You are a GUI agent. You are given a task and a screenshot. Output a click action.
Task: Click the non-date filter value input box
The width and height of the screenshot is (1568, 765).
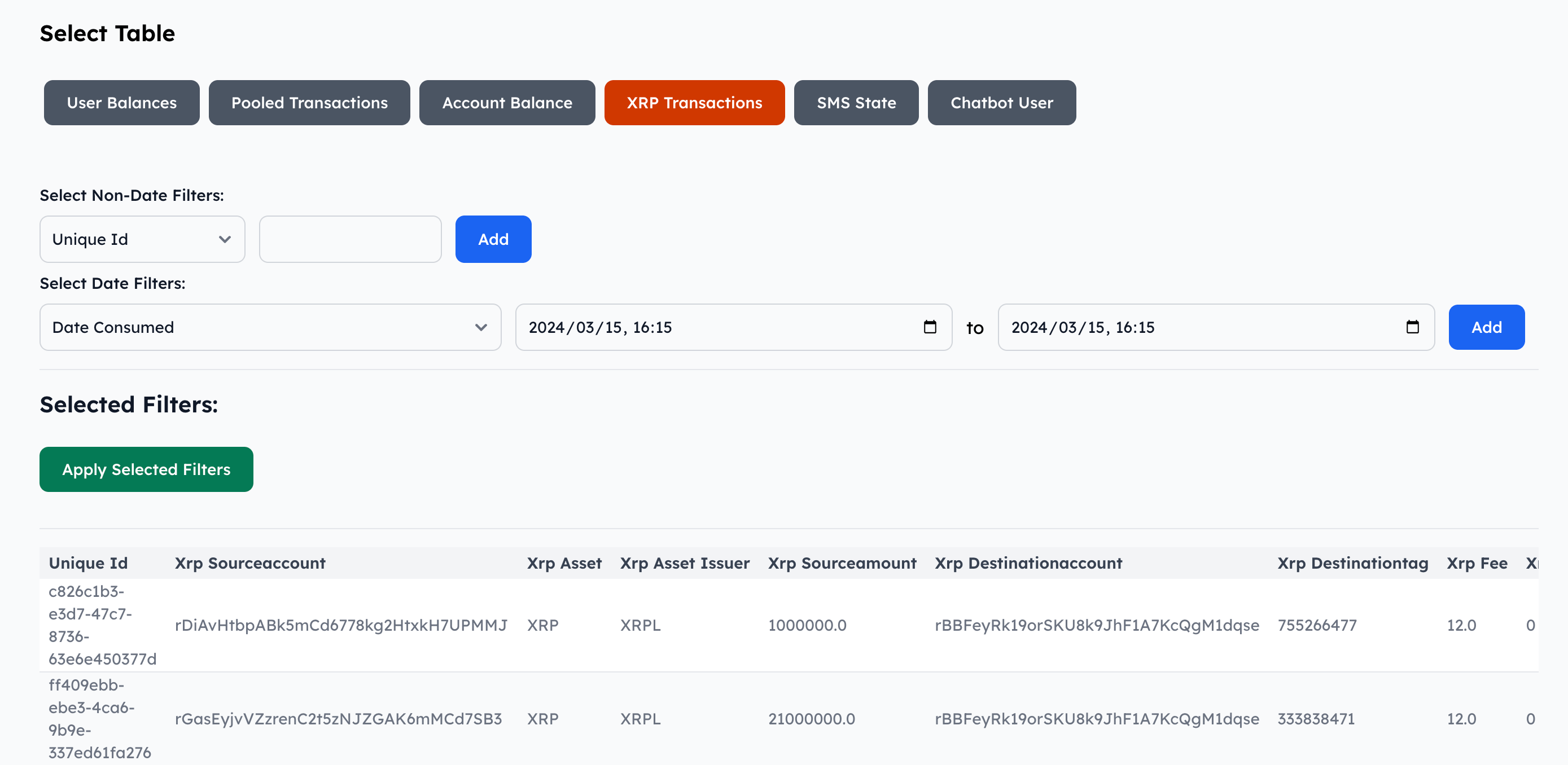pyautogui.click(x=350, y=239)
